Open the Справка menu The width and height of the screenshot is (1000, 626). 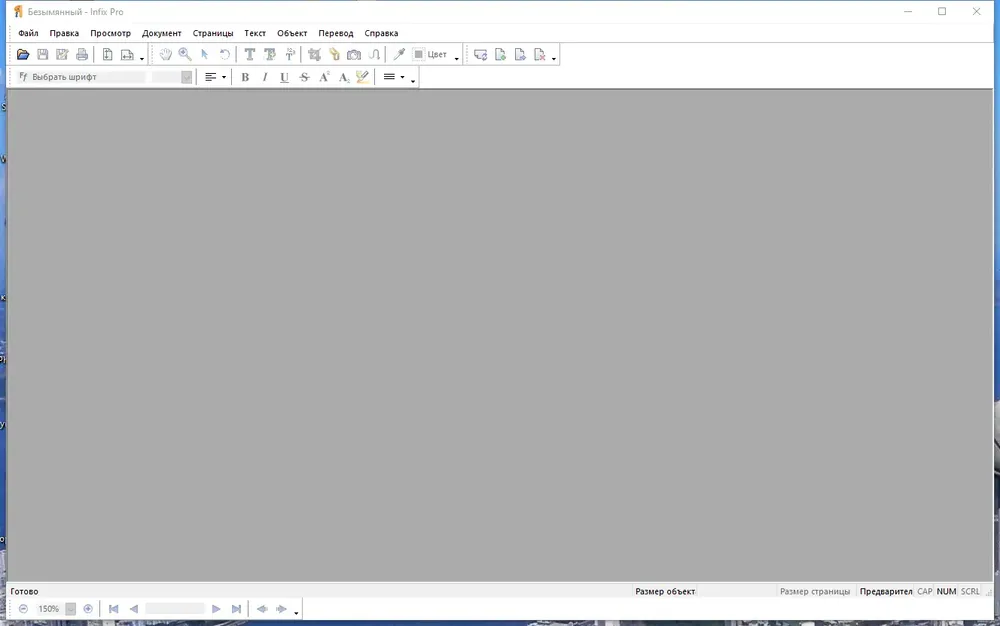pyautogui.click(x=381, y=33)
